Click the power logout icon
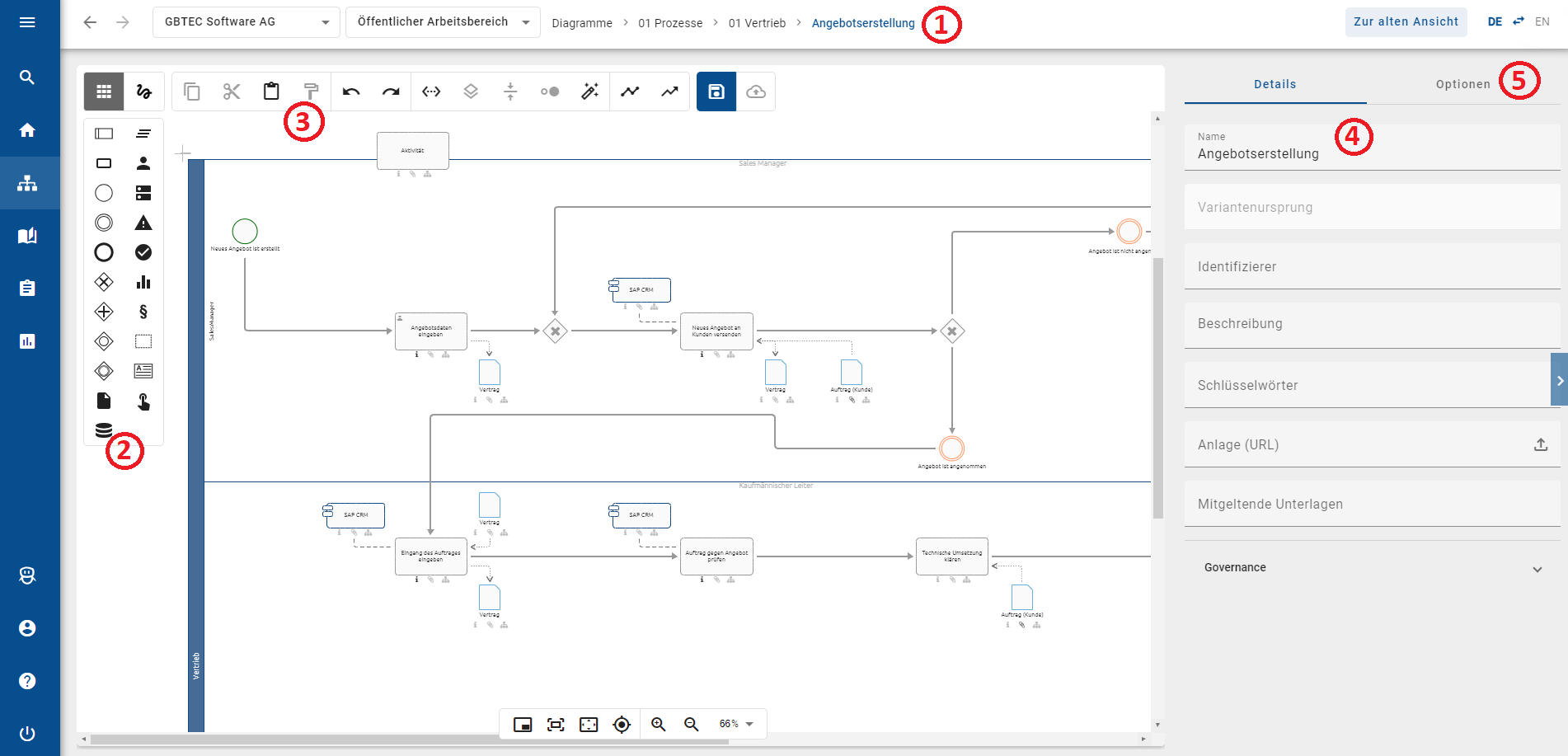Screen dimensions: 1568x756 coord(27,734)
